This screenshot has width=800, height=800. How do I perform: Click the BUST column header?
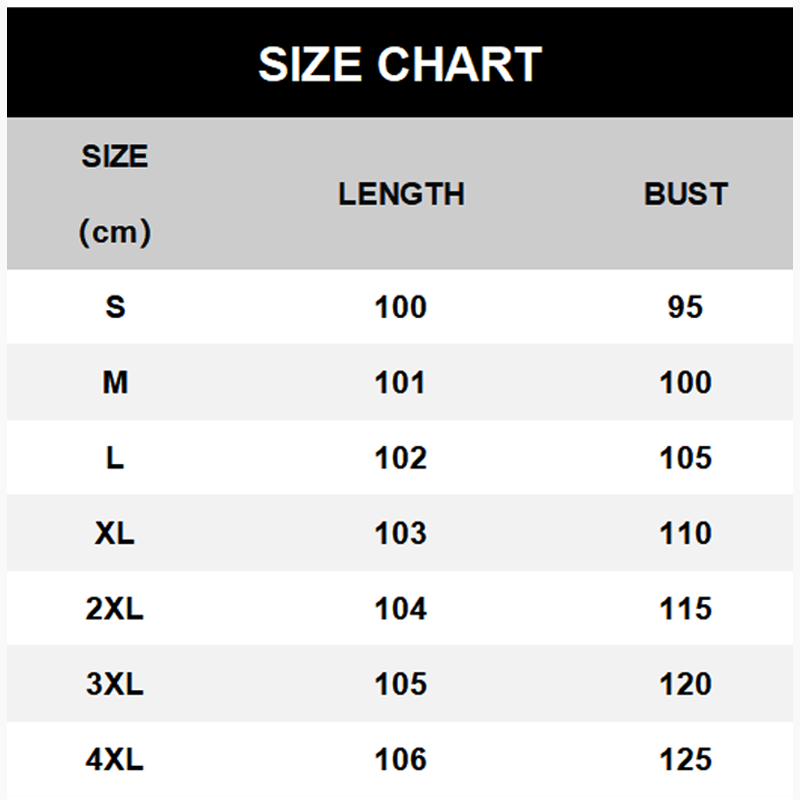coord(686,194)
